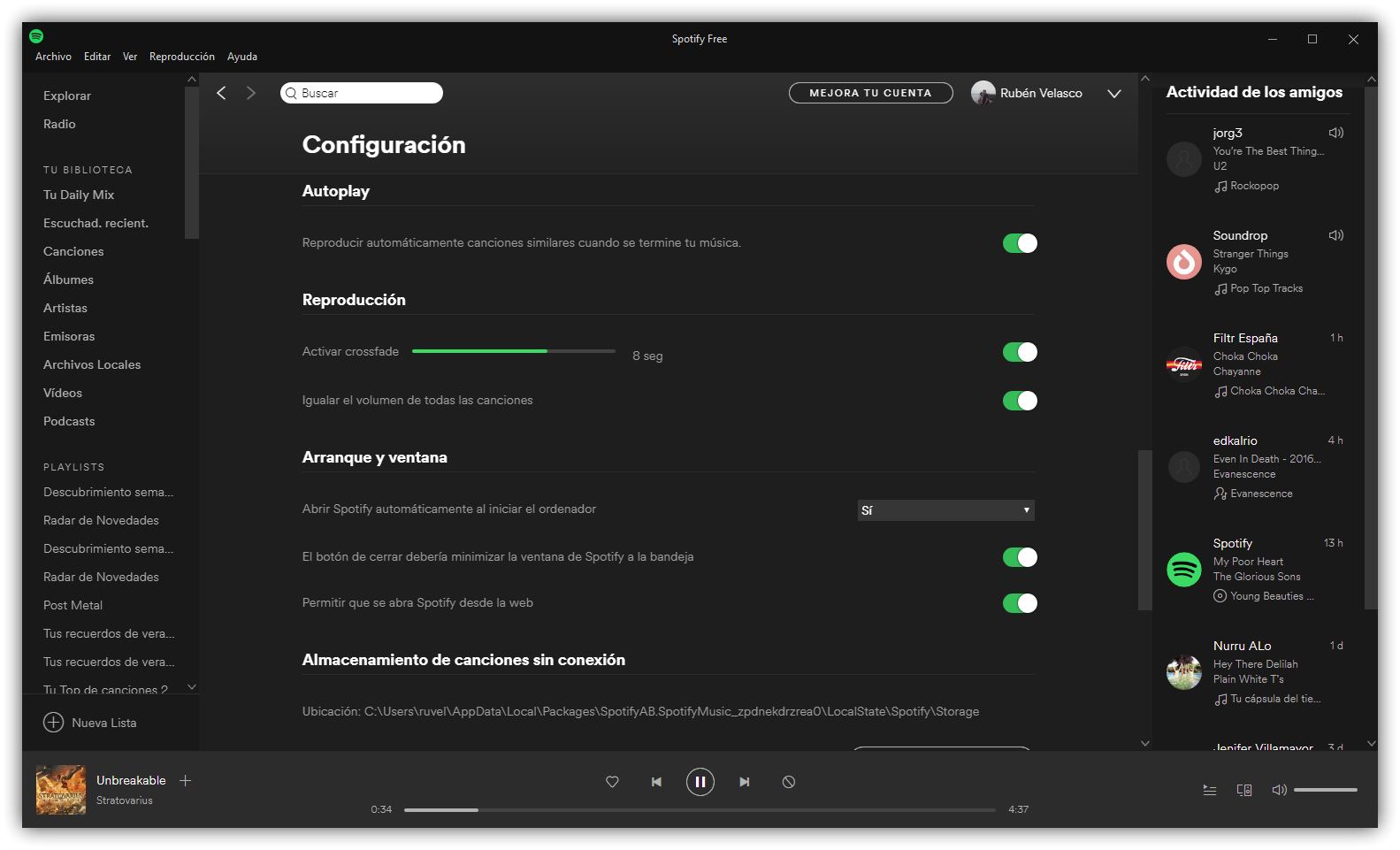Open the startup behavior dropdown showing Sí

click(945, 510)
